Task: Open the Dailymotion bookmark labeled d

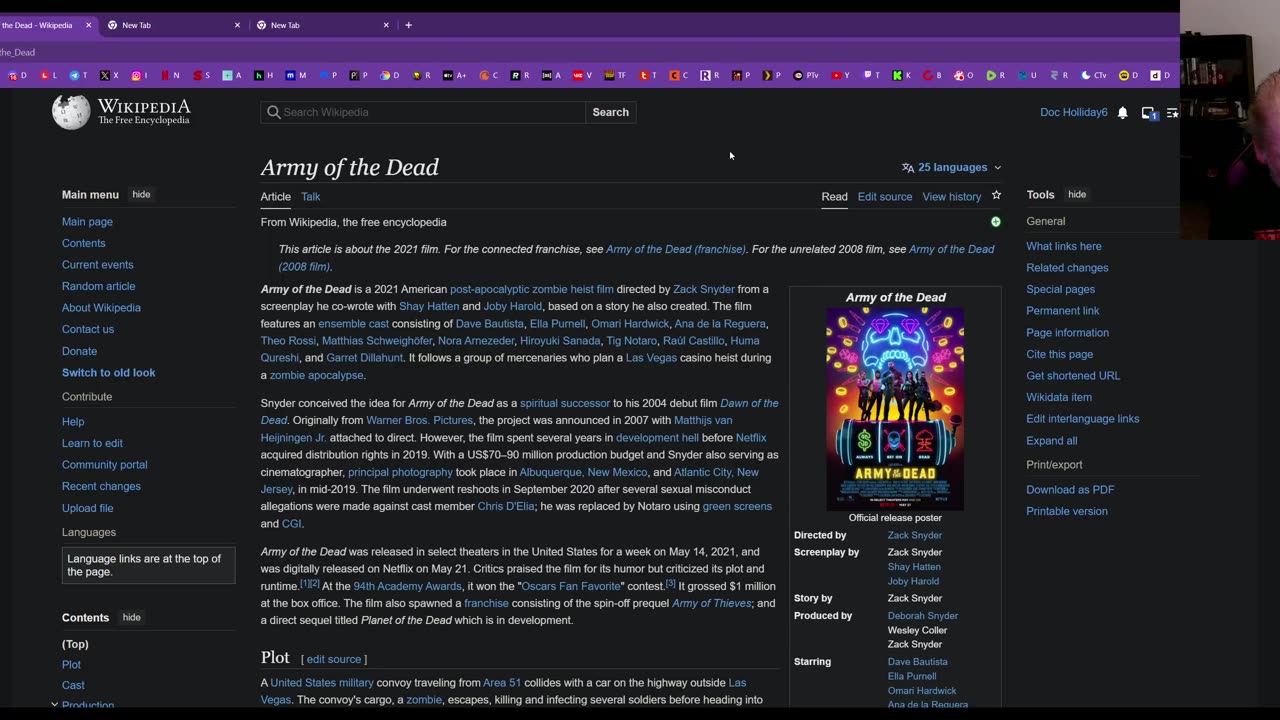Action: tap(1160, 75)
